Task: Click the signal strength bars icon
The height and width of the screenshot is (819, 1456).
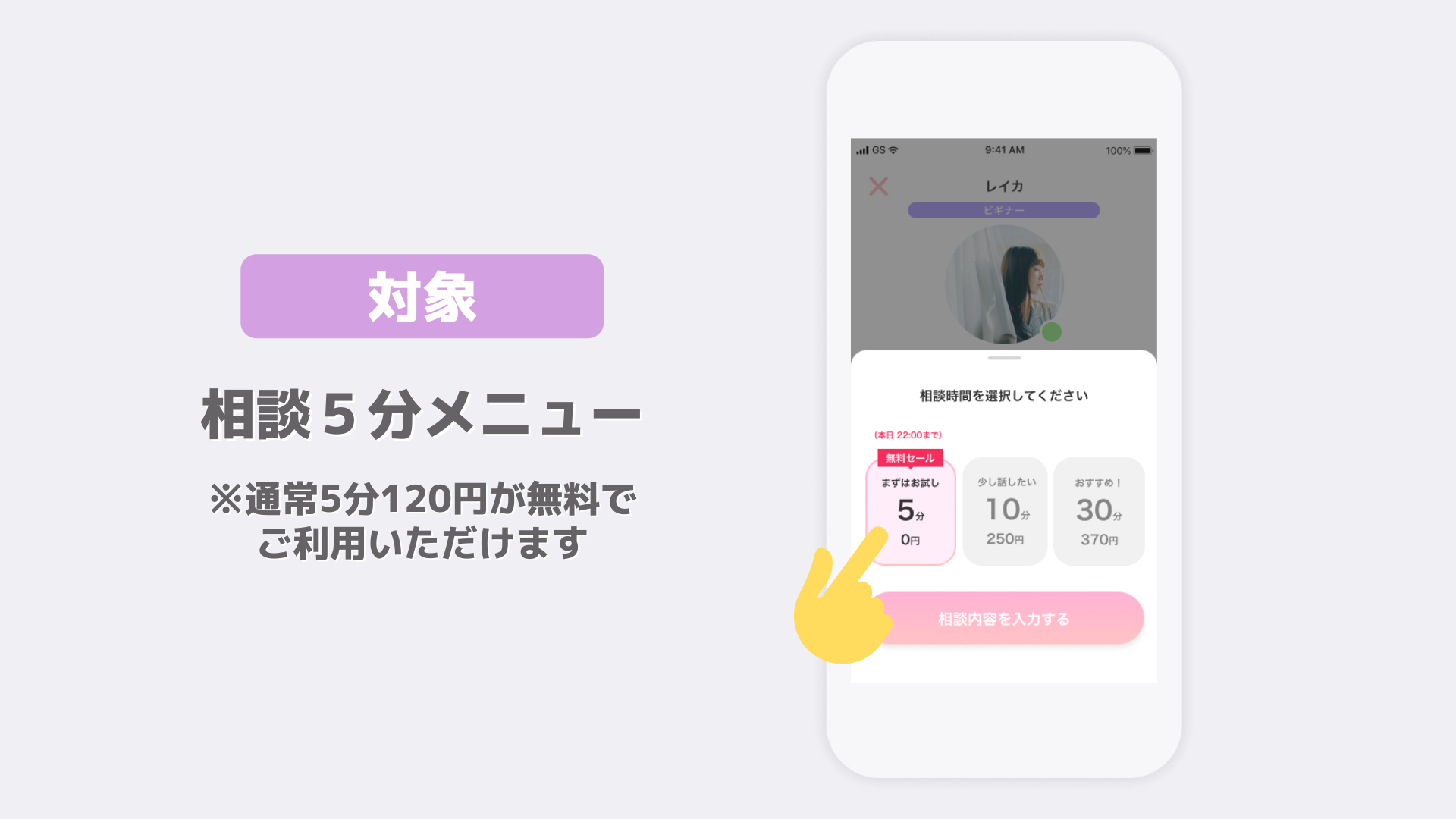Action: (862, 151)
